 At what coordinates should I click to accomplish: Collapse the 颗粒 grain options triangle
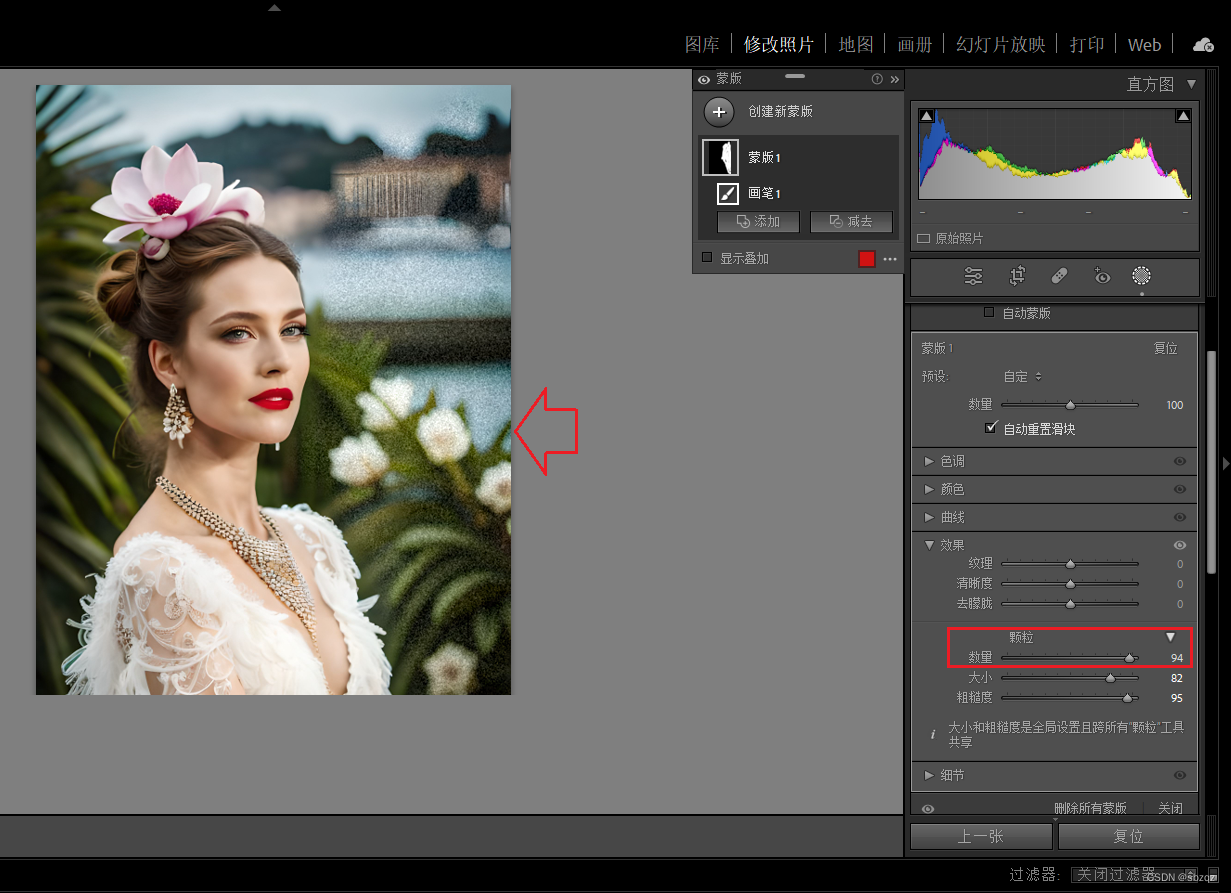(1170, 637)
